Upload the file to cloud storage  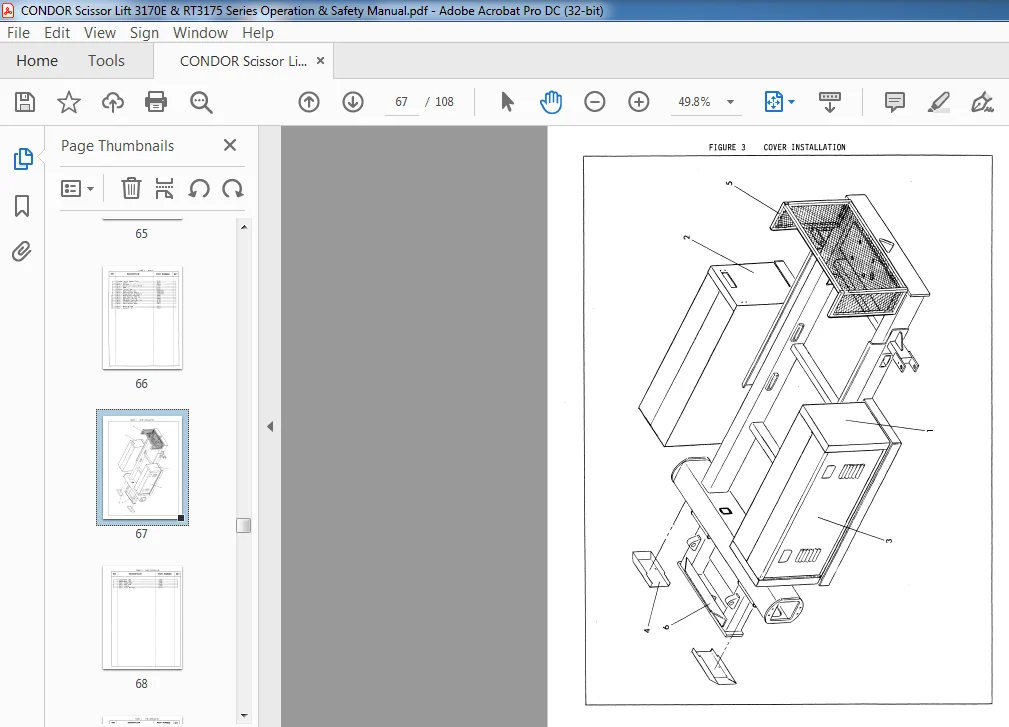click(113, 102)
